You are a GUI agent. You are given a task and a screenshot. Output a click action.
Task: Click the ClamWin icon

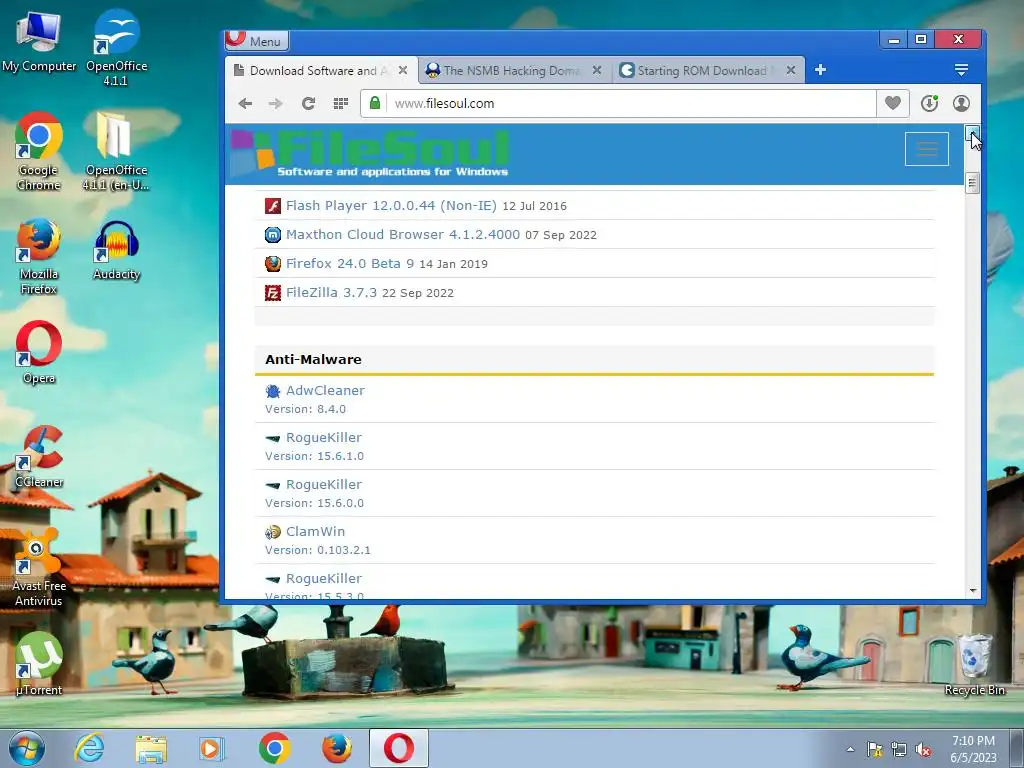272,532
